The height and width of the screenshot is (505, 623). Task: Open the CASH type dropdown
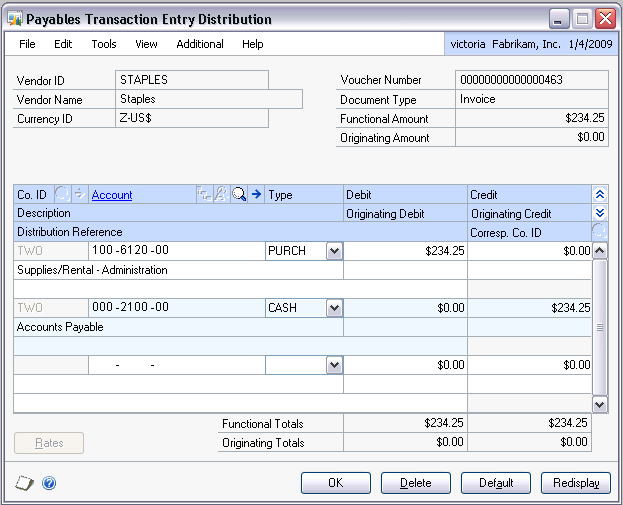coord(334,309)
